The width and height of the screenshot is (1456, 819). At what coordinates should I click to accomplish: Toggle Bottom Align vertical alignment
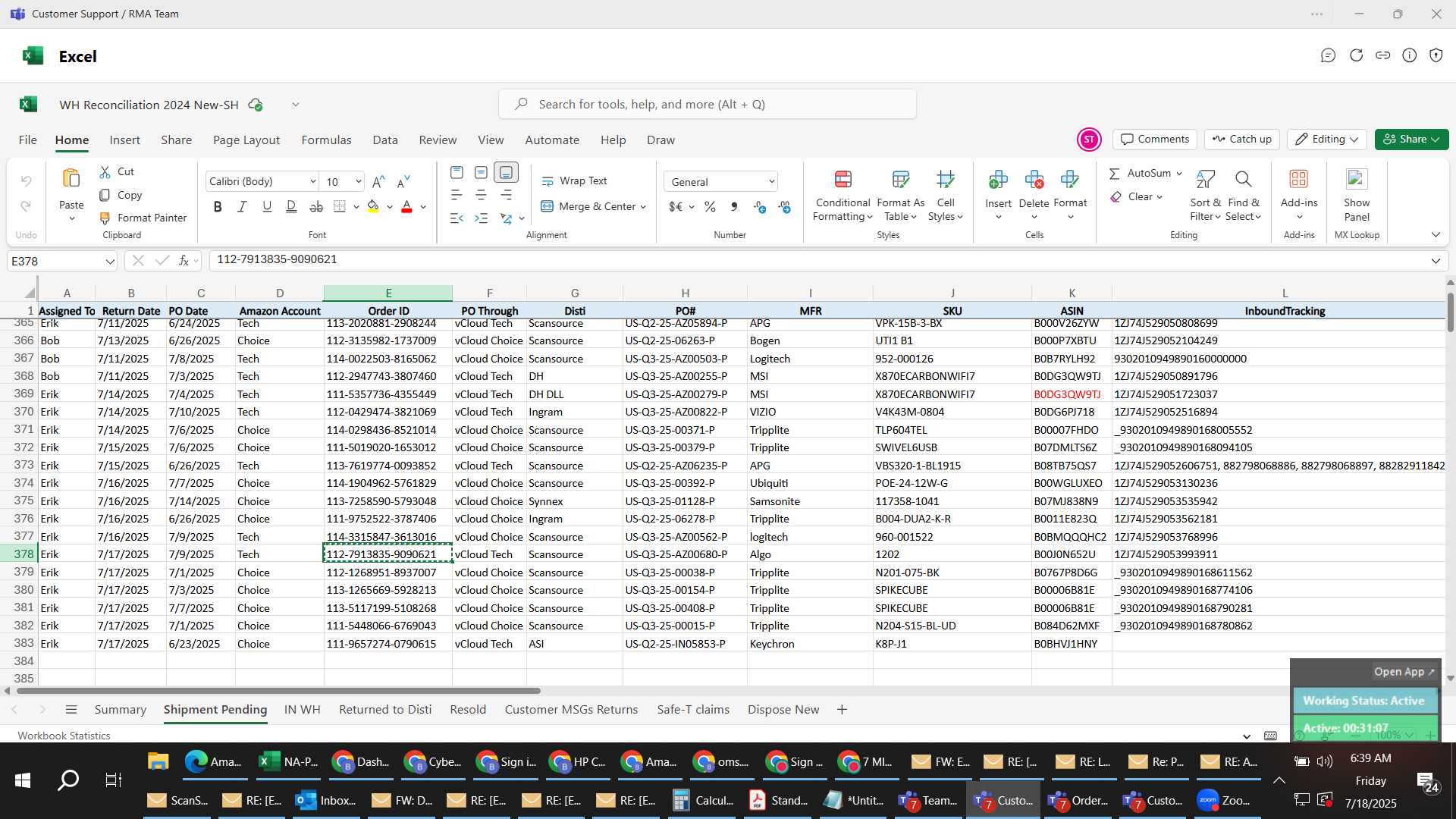point(506,173)
